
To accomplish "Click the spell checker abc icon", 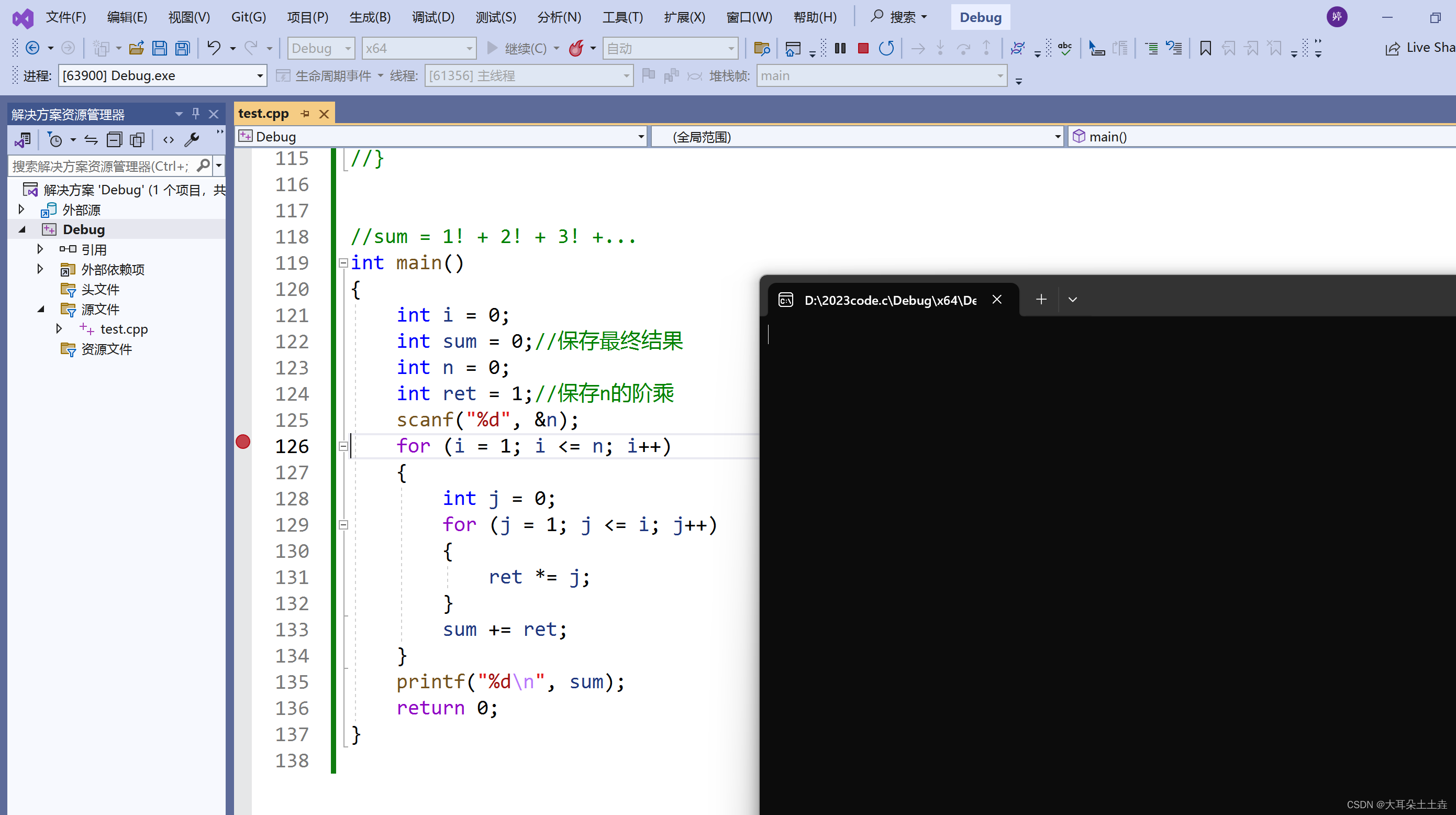I will (x=1065, y=49).
